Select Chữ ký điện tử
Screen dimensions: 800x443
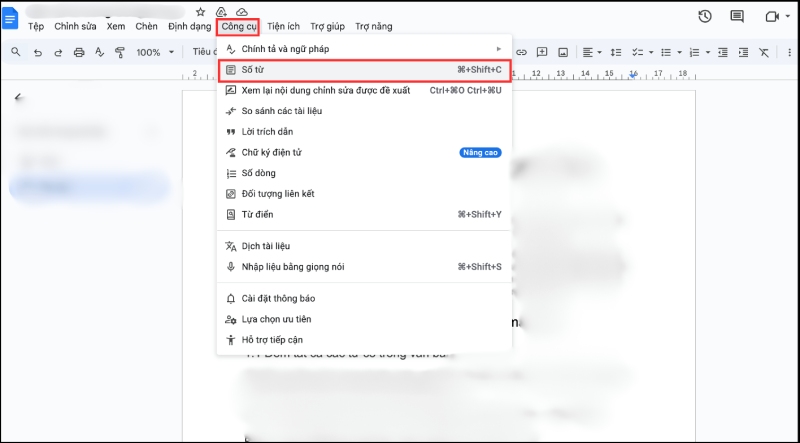pos(364,153)
